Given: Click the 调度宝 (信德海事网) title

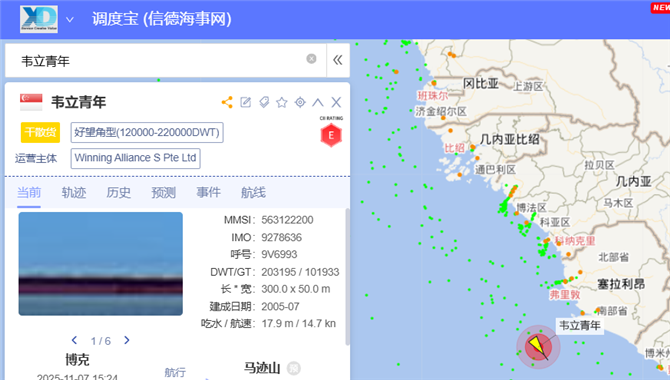Looking at the screenshot, I should point(162,19).
